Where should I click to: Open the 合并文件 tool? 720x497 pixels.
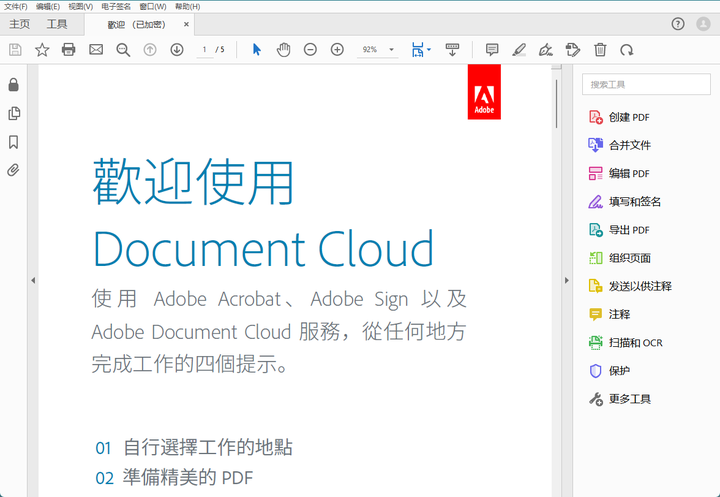pyautogui.click(x=620, y=145)
